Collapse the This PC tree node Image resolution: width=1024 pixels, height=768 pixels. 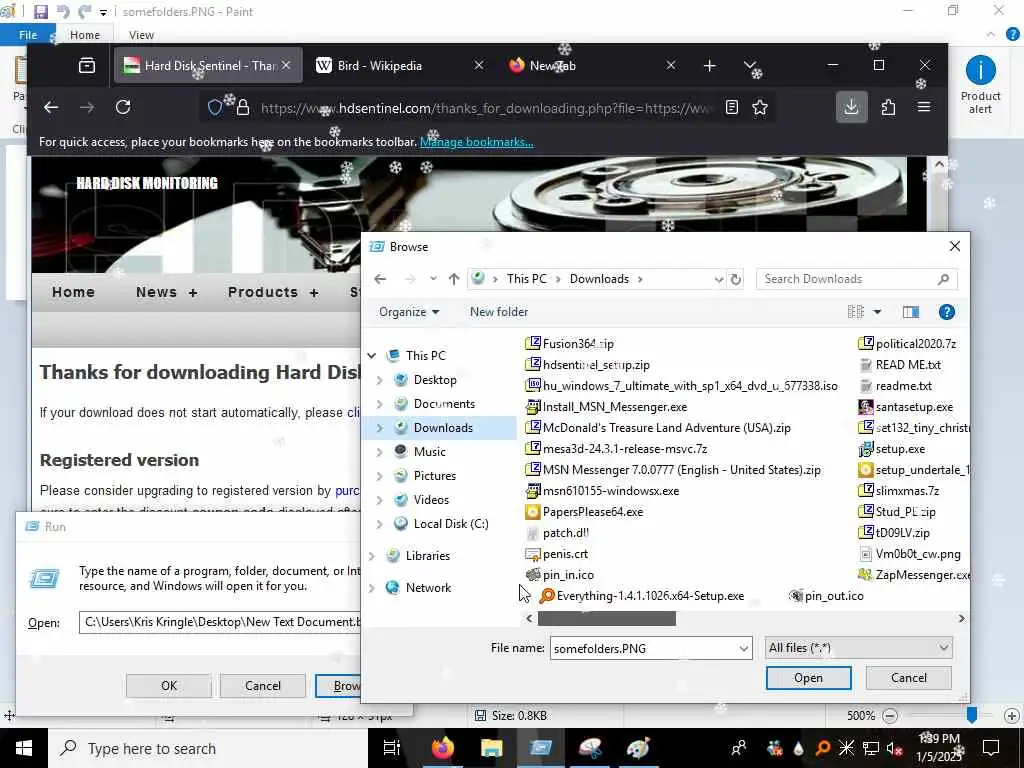(372, 355)
